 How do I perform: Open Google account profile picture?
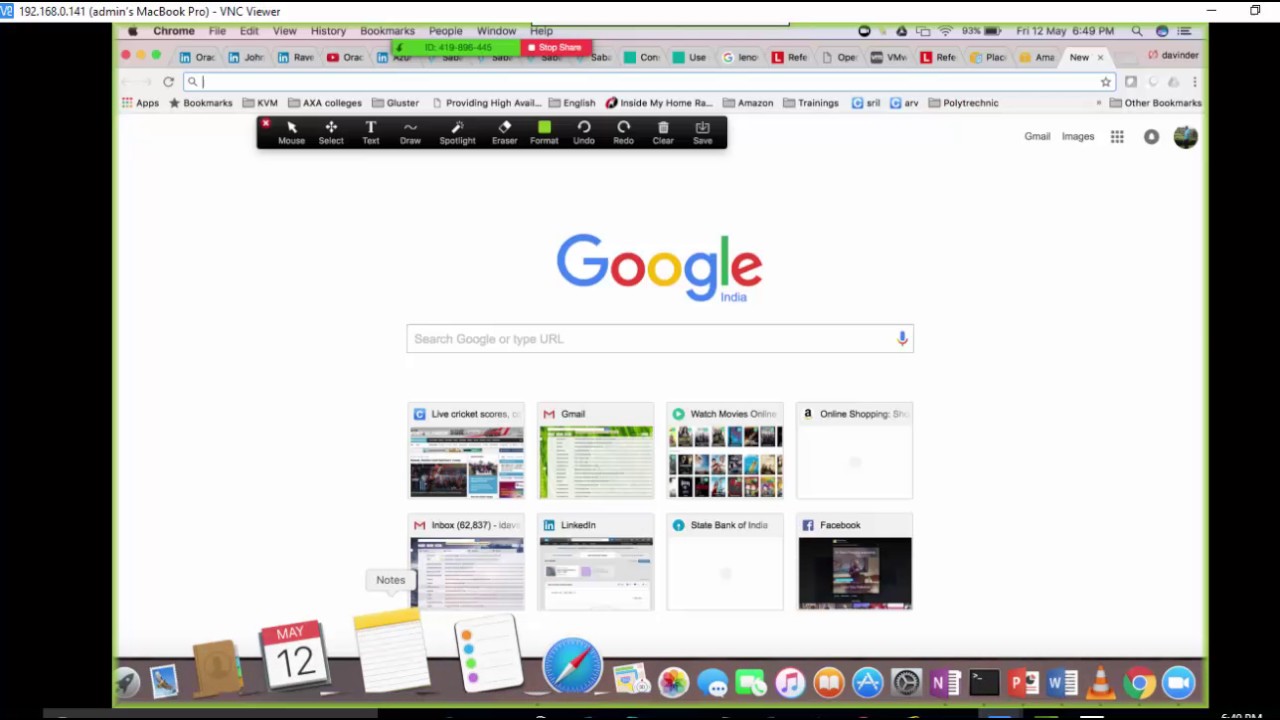pyautogui.click(x=1185, y=137)
